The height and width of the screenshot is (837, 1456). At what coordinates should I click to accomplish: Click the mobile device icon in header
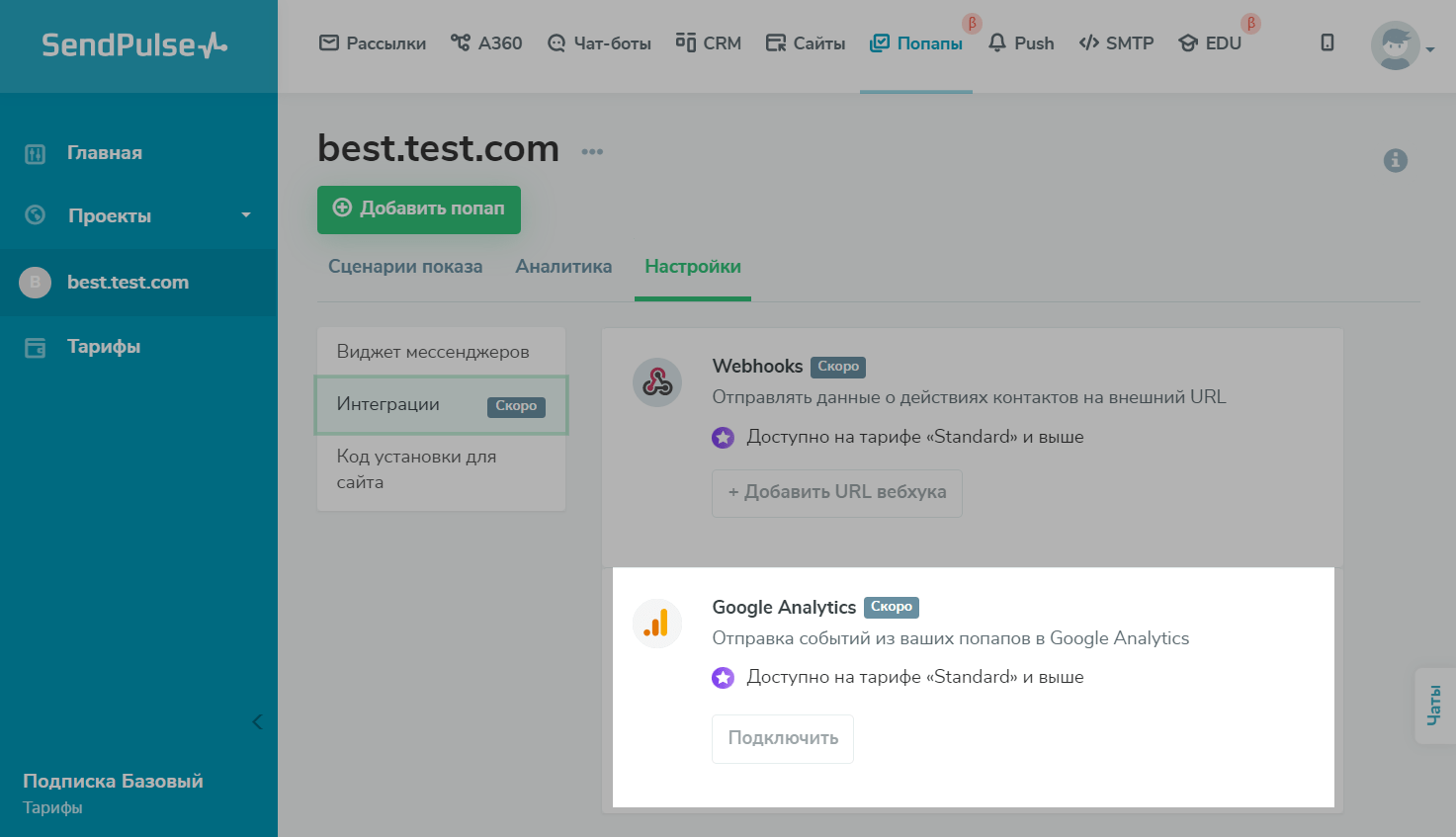coord(1327,42)
